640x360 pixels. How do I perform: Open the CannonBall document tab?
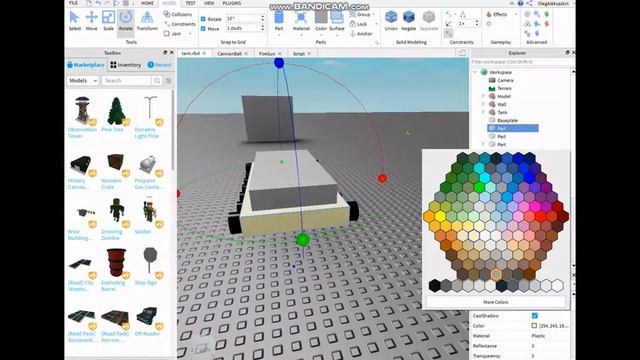229,53
